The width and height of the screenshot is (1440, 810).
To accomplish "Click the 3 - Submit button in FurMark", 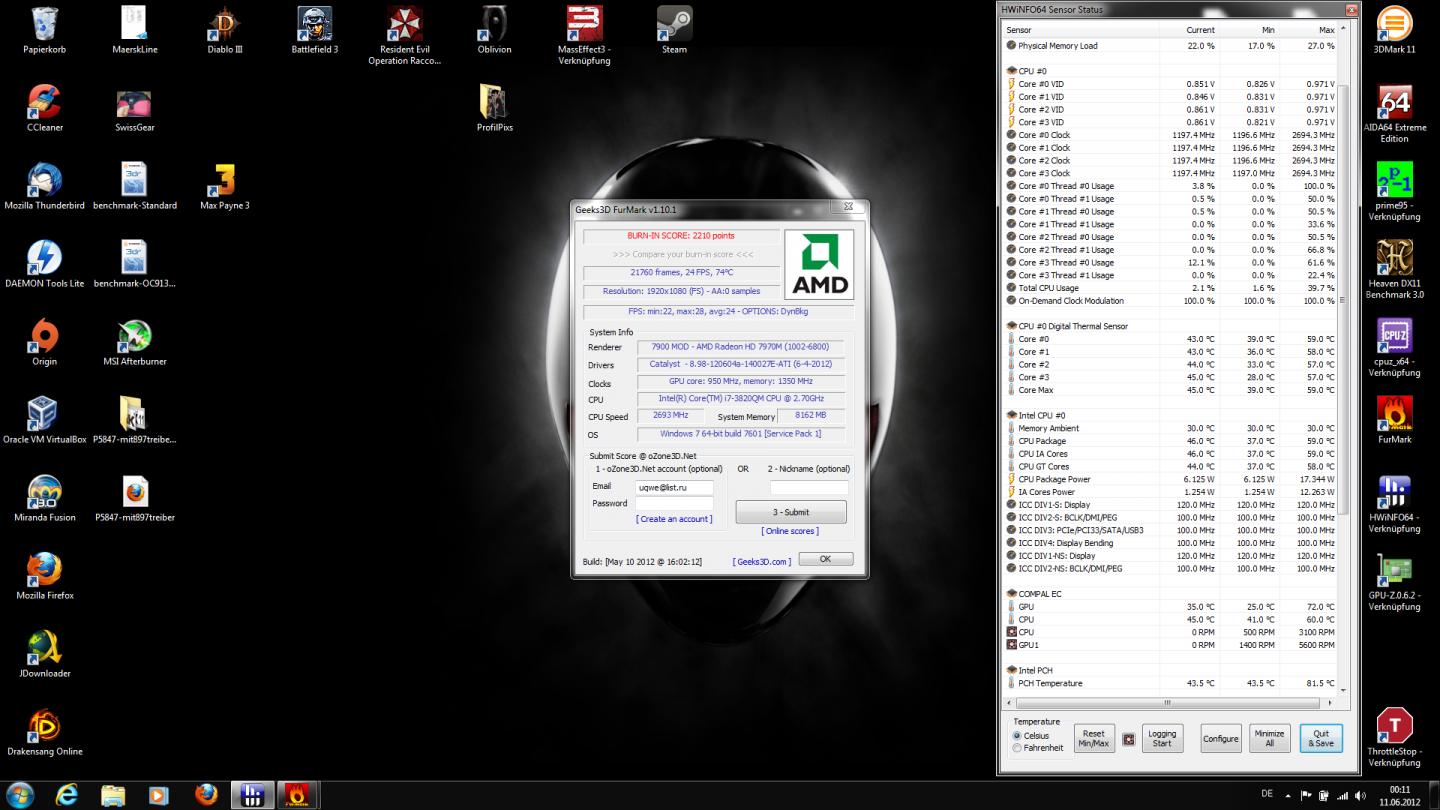I will pyautogui.click(x=791, y=512).
